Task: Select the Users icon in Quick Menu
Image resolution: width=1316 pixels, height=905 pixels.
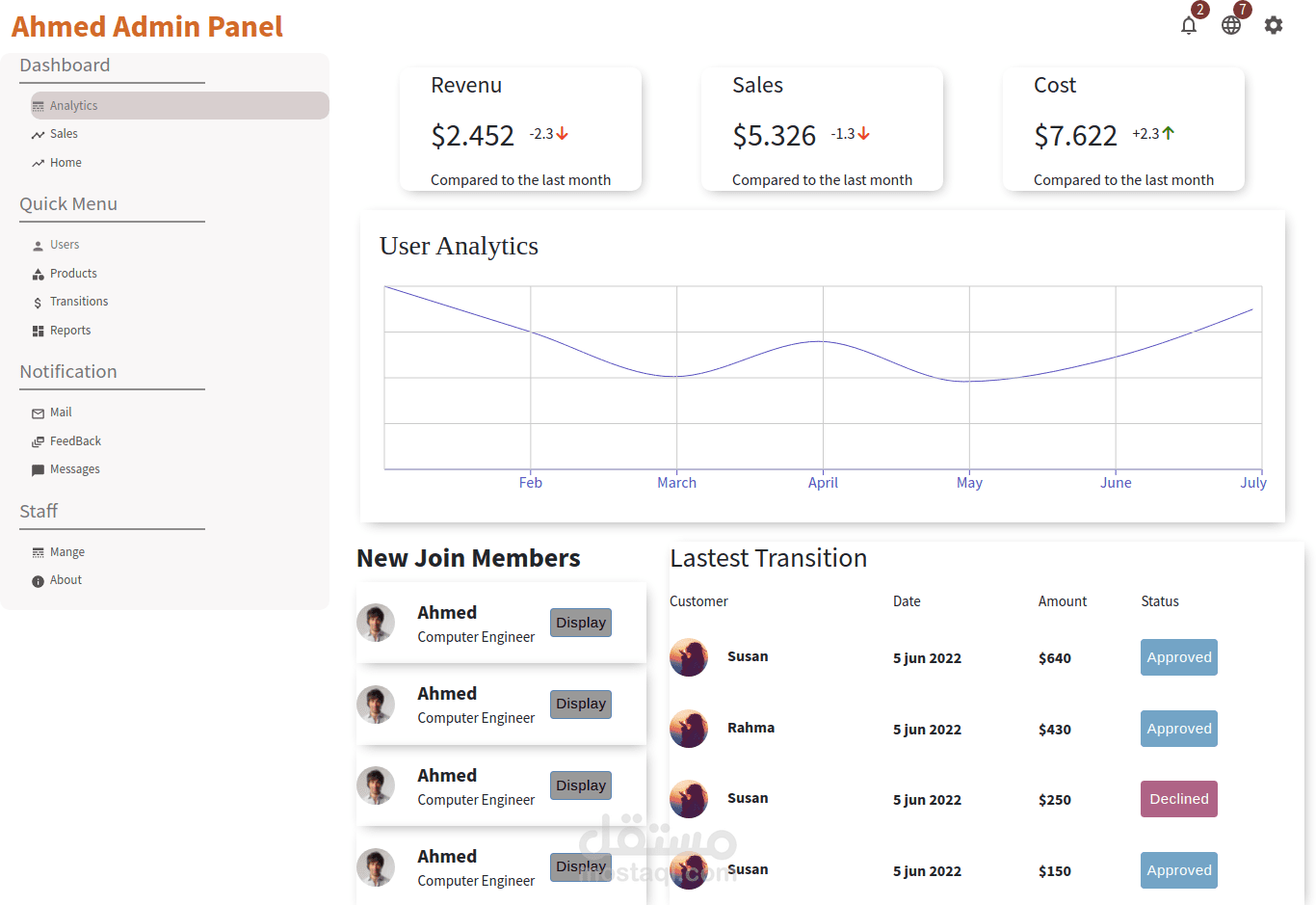Action: (x=37, y=244)
